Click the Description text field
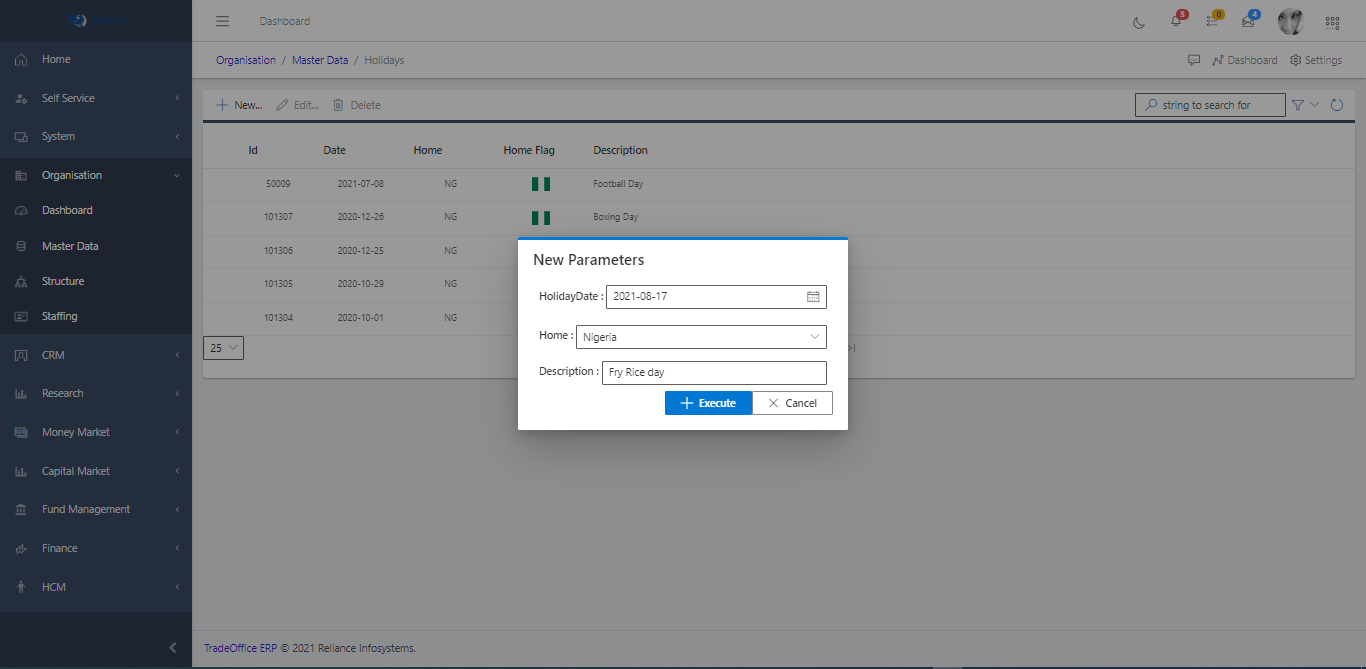Screen dimensions: 1366x669 coord(714,372)
